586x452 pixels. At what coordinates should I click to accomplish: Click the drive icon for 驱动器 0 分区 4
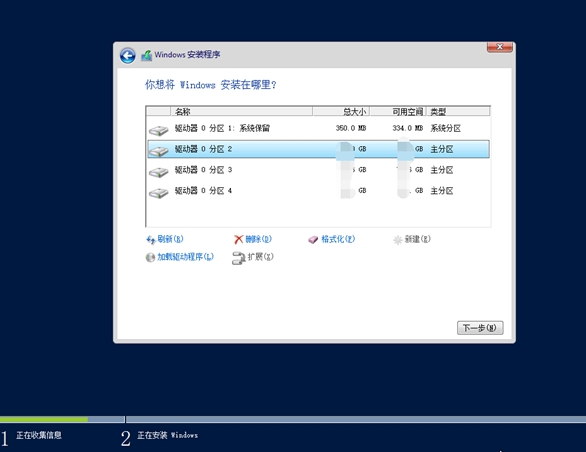pyautogui.click(x=159, y=192)
